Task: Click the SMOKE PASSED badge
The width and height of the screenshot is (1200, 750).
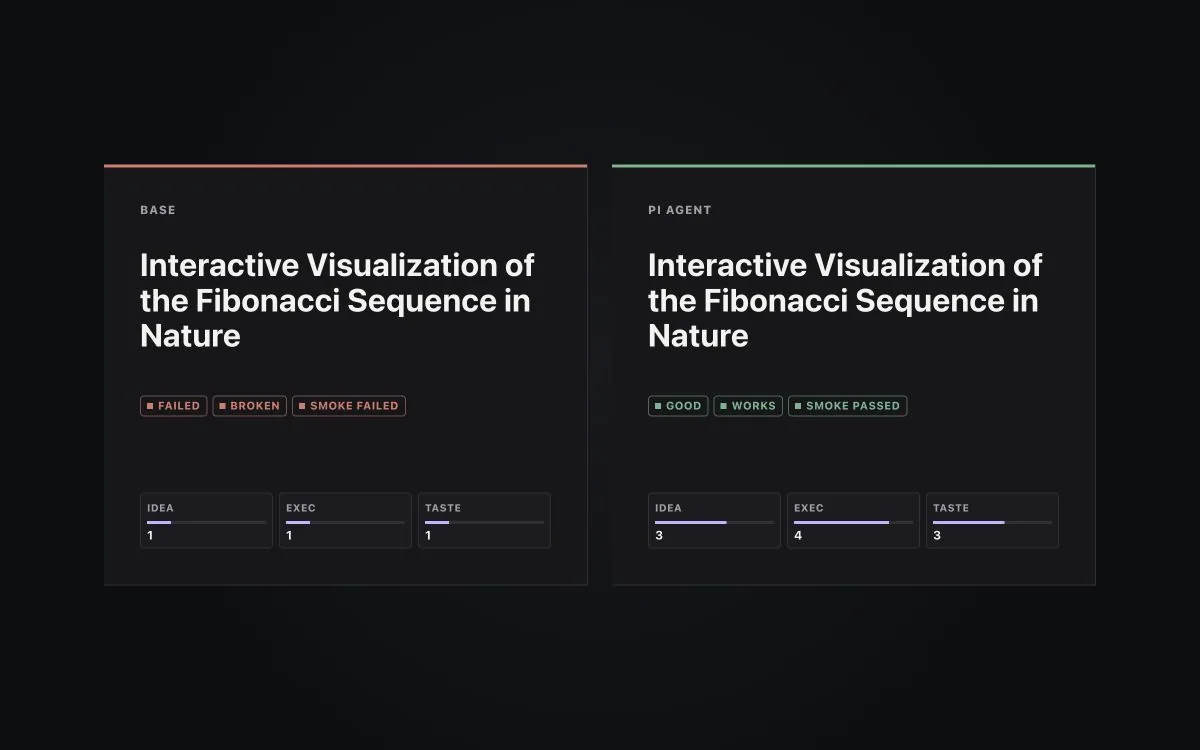Action: tap(848, 406)
